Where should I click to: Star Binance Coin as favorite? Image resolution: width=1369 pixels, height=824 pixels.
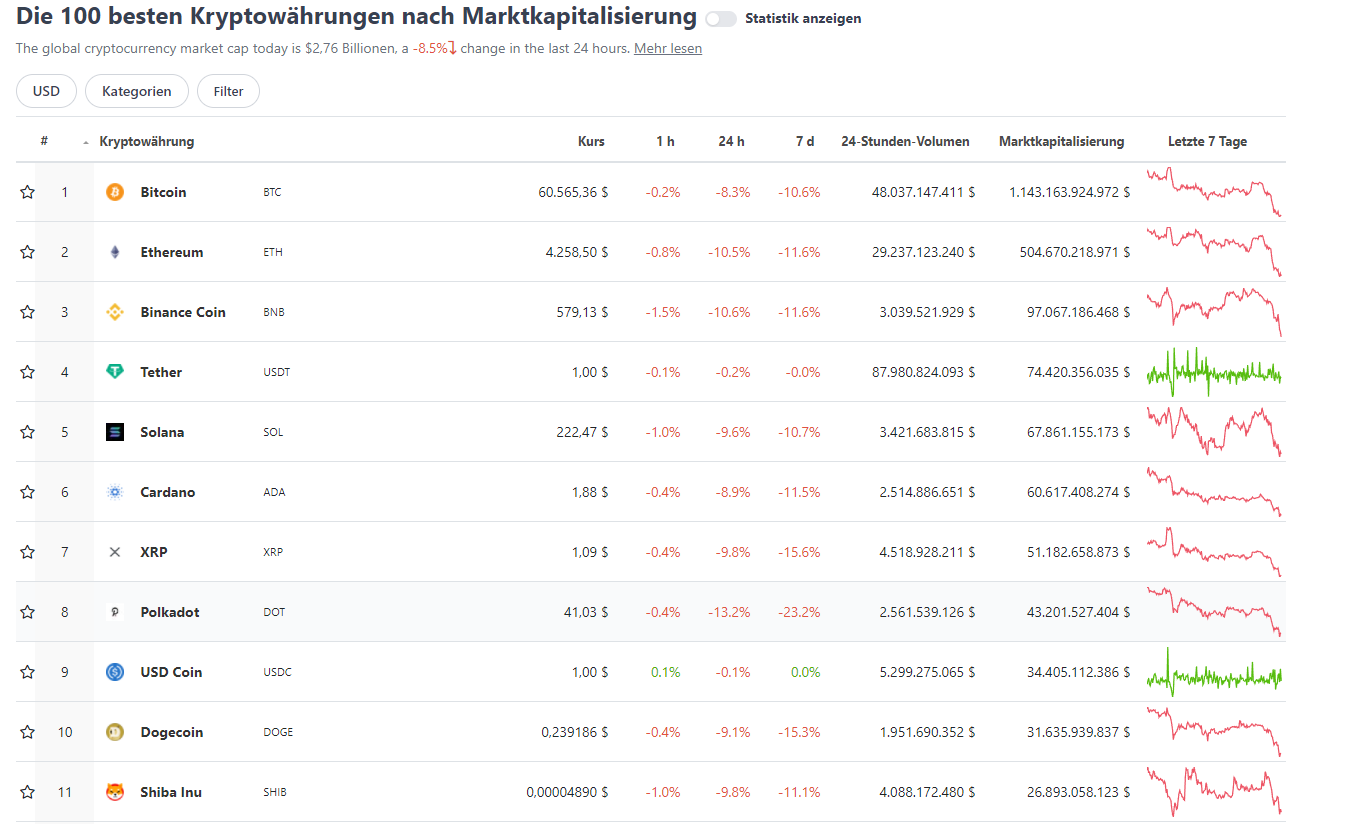coord(27,312)
